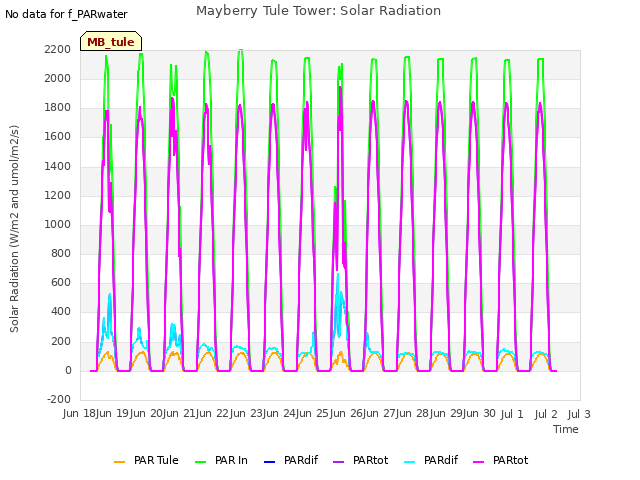Click the 1000 y-axis tick label
640x480 pixels.
point(58,224)
